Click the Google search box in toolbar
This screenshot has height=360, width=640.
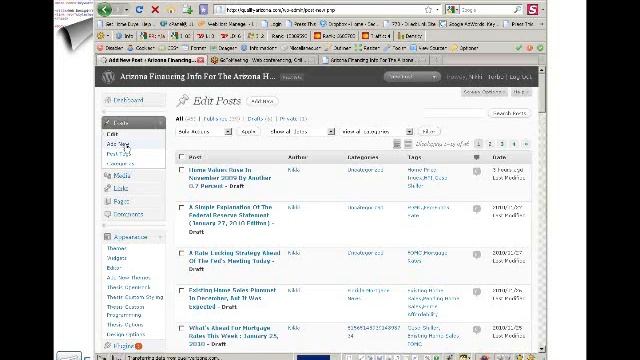tap(485, 9)
